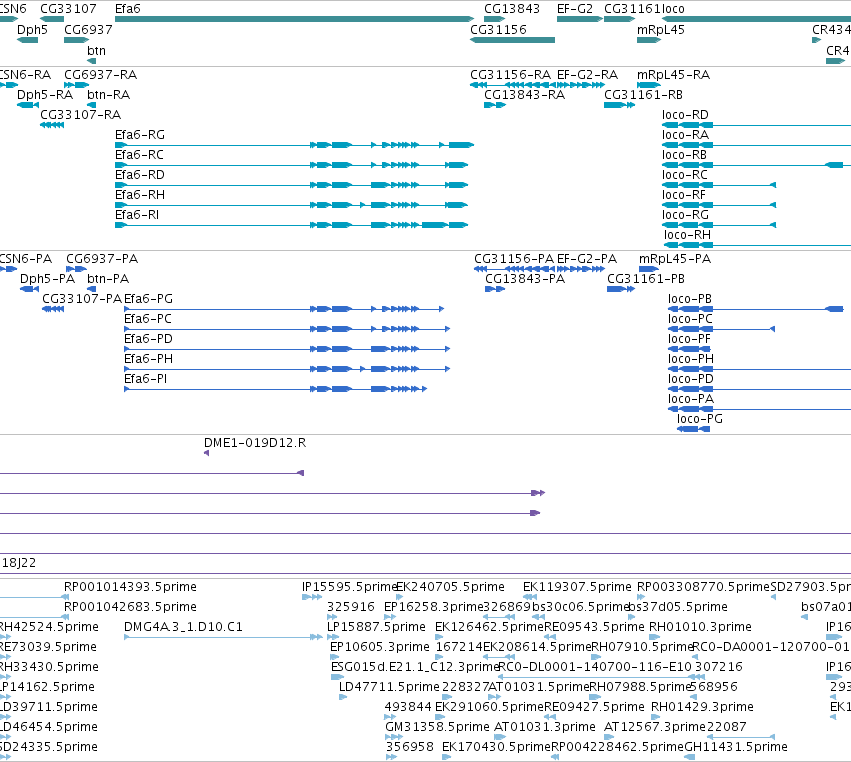Click EST LD47711.5prime
This screenshot has height=762, width=851.
tap(389, 687)
